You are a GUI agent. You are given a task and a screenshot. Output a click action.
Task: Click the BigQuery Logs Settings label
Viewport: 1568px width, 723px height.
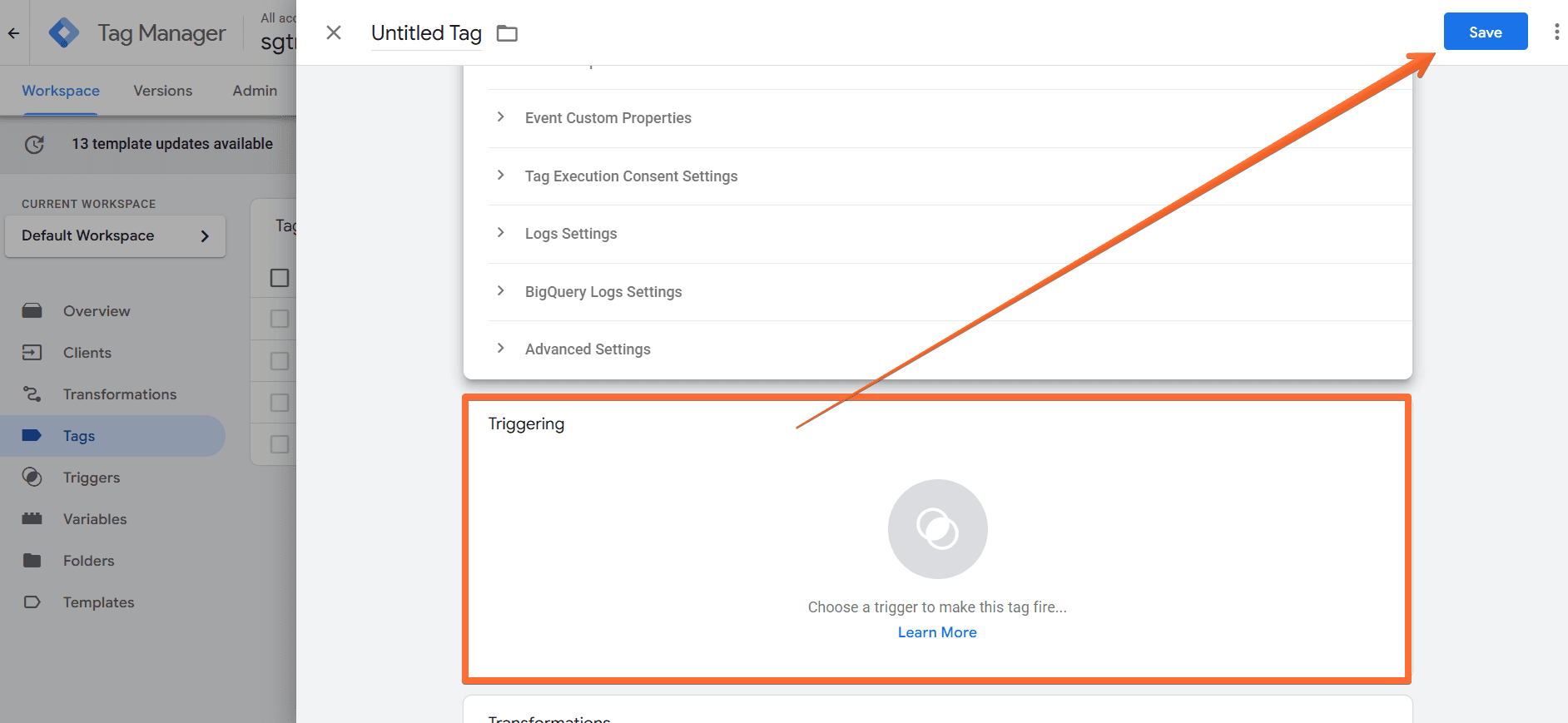pos(603,292)
